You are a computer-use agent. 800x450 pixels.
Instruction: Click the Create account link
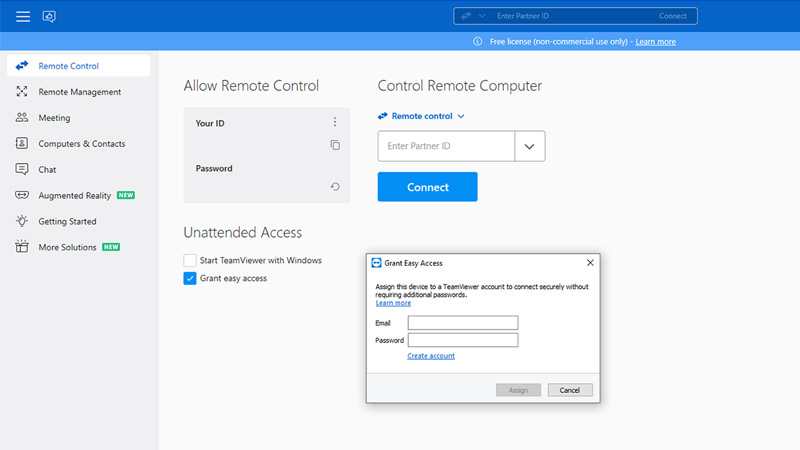[x=431, y=356]
